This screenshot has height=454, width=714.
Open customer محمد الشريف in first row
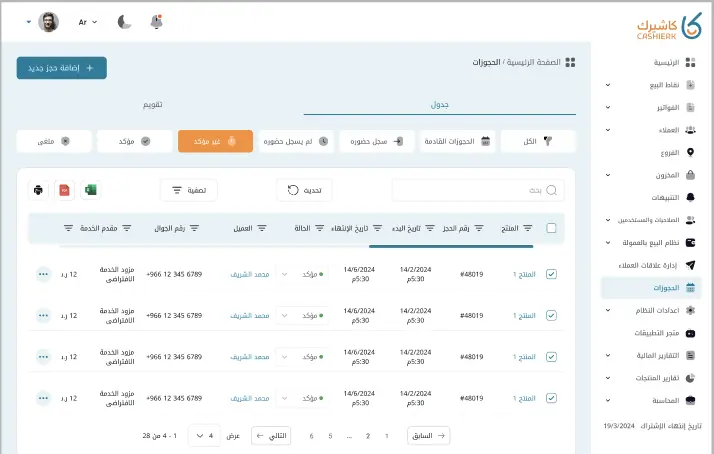click(250, 274)
